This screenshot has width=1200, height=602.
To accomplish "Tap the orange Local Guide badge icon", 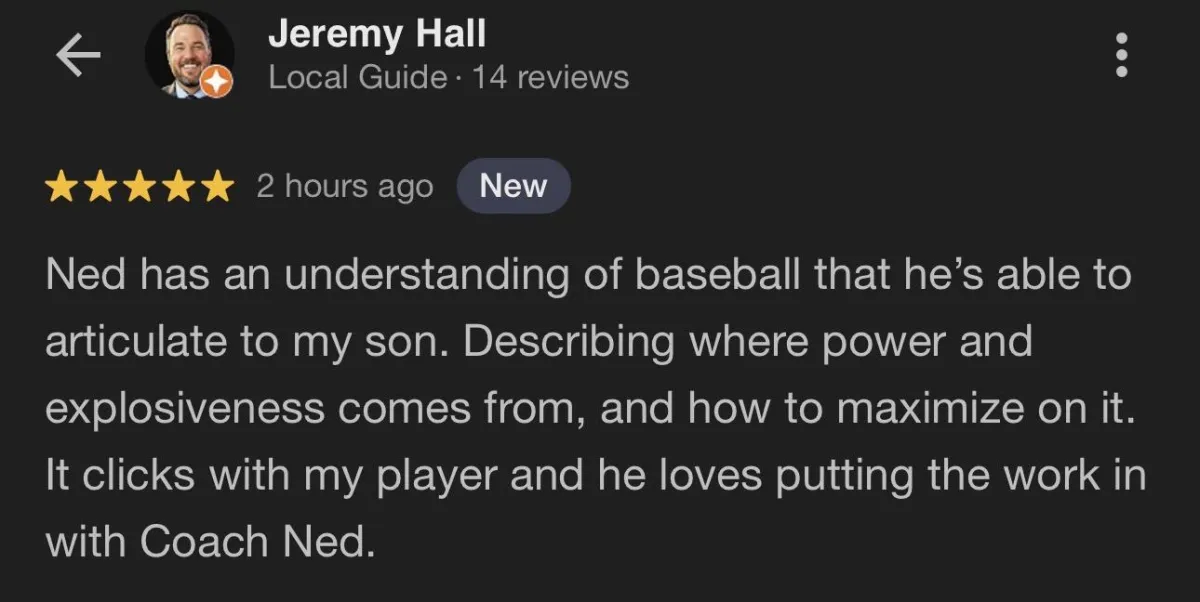I will coord(217,83).
